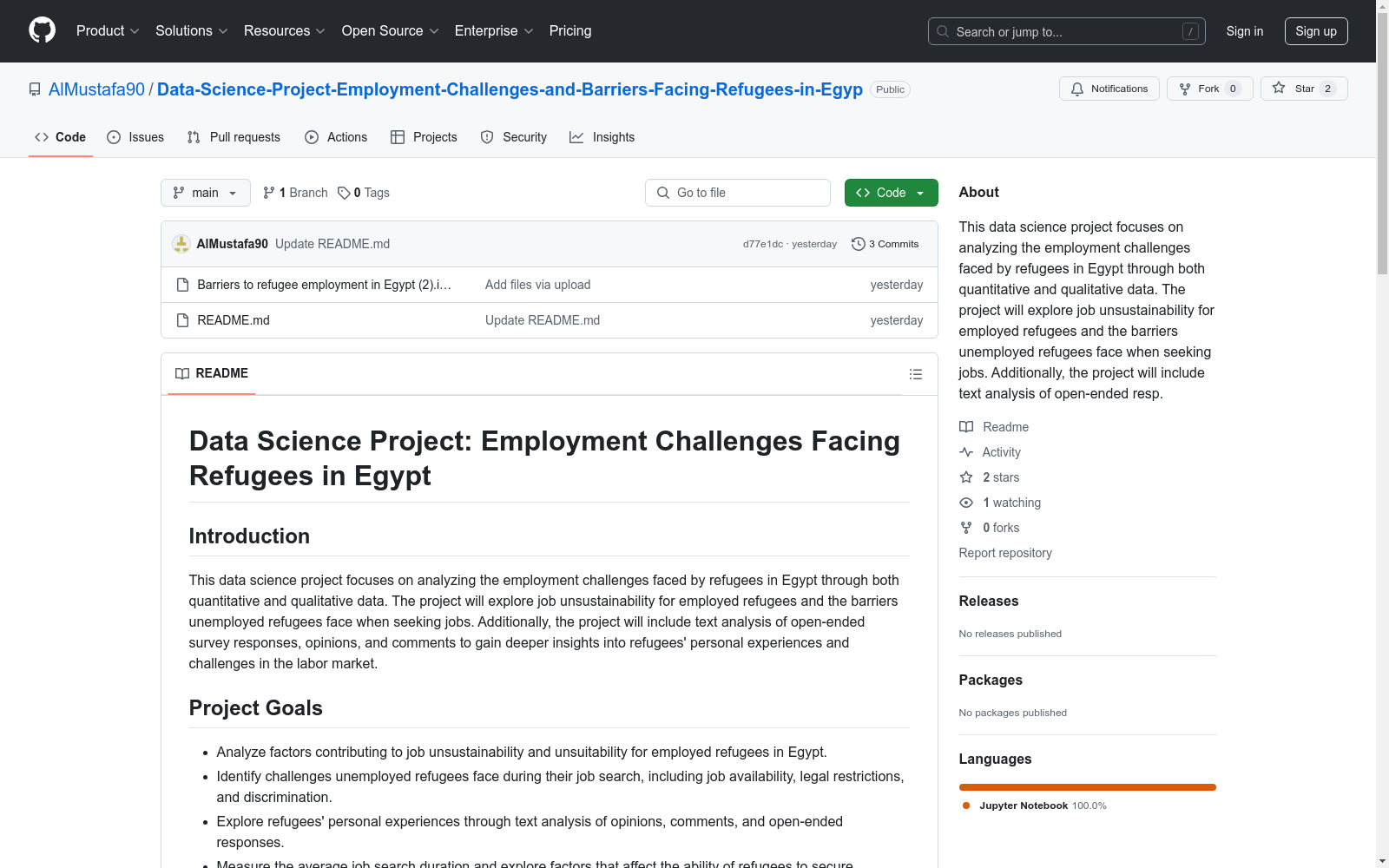Screen dimensions: 1389x868
Task: Switch to the Security tab
Action: point(514,137)
